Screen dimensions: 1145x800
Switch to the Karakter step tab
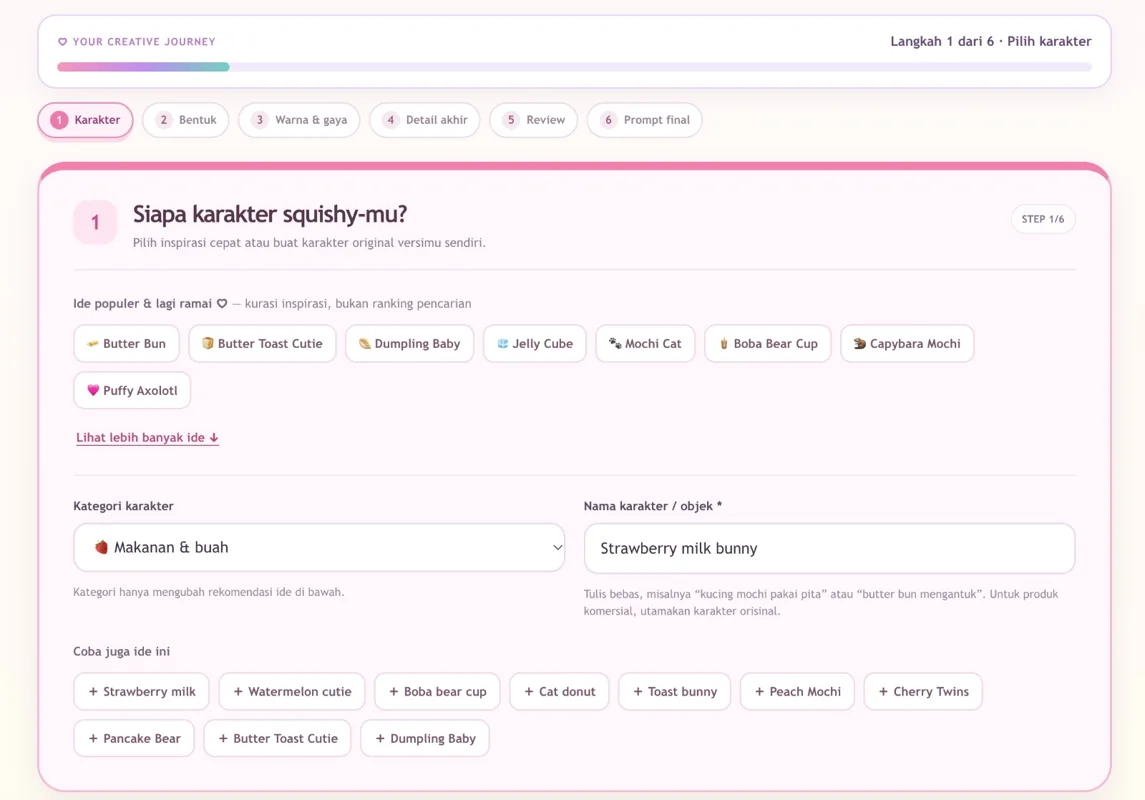[85, 120]
